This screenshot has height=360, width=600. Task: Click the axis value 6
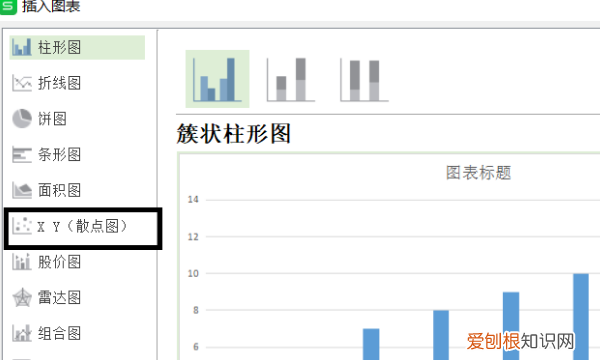click(196, 347)
